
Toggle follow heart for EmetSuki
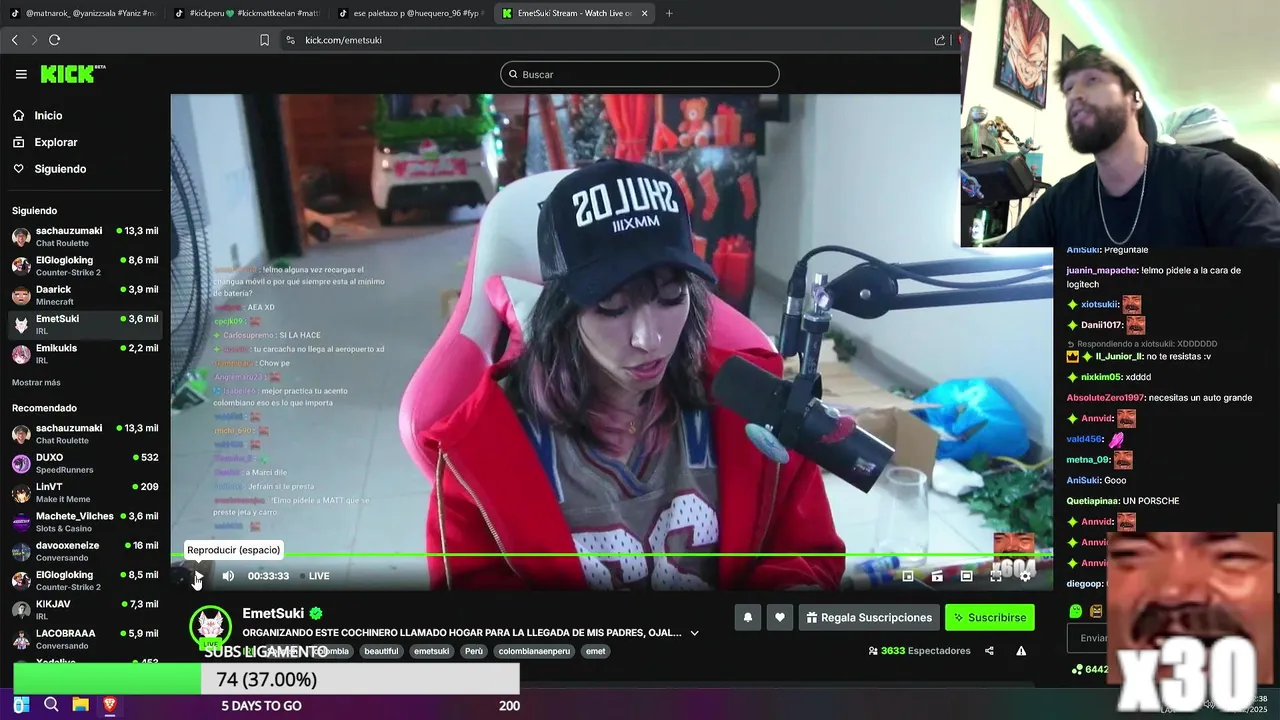[x=780, y=618]
